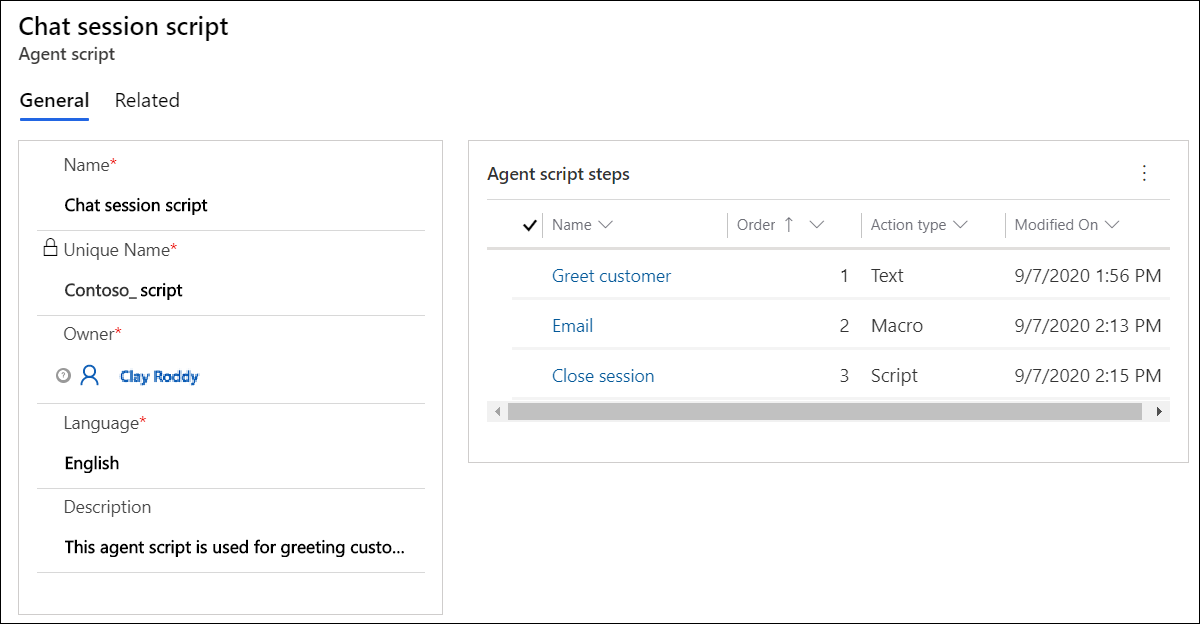Open the Modified On column dropdown
The width and height of the screenshot is (1200, 624).
click(x=1111, y=225)
